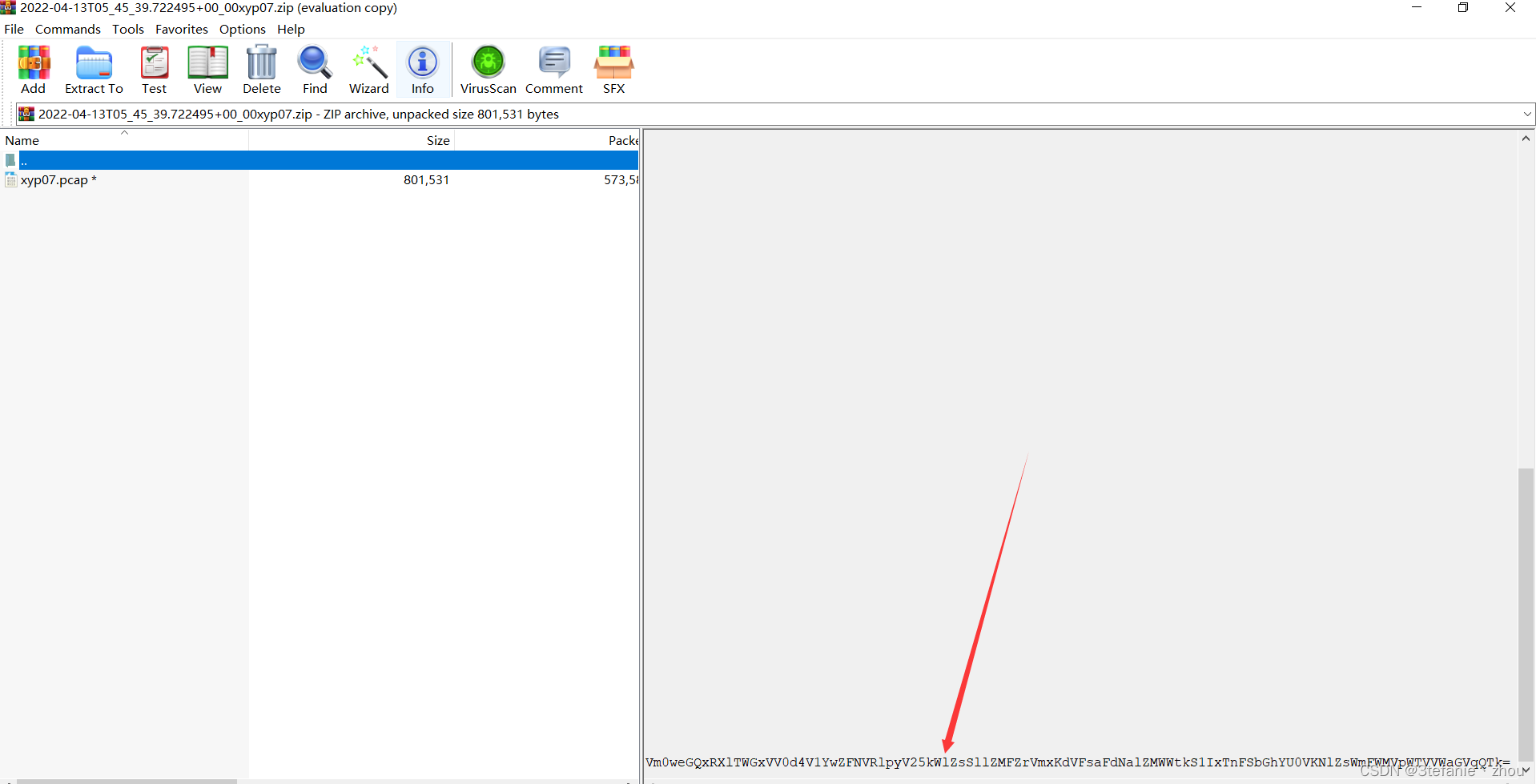Click the Base64 comment text line

[1078, 762]
